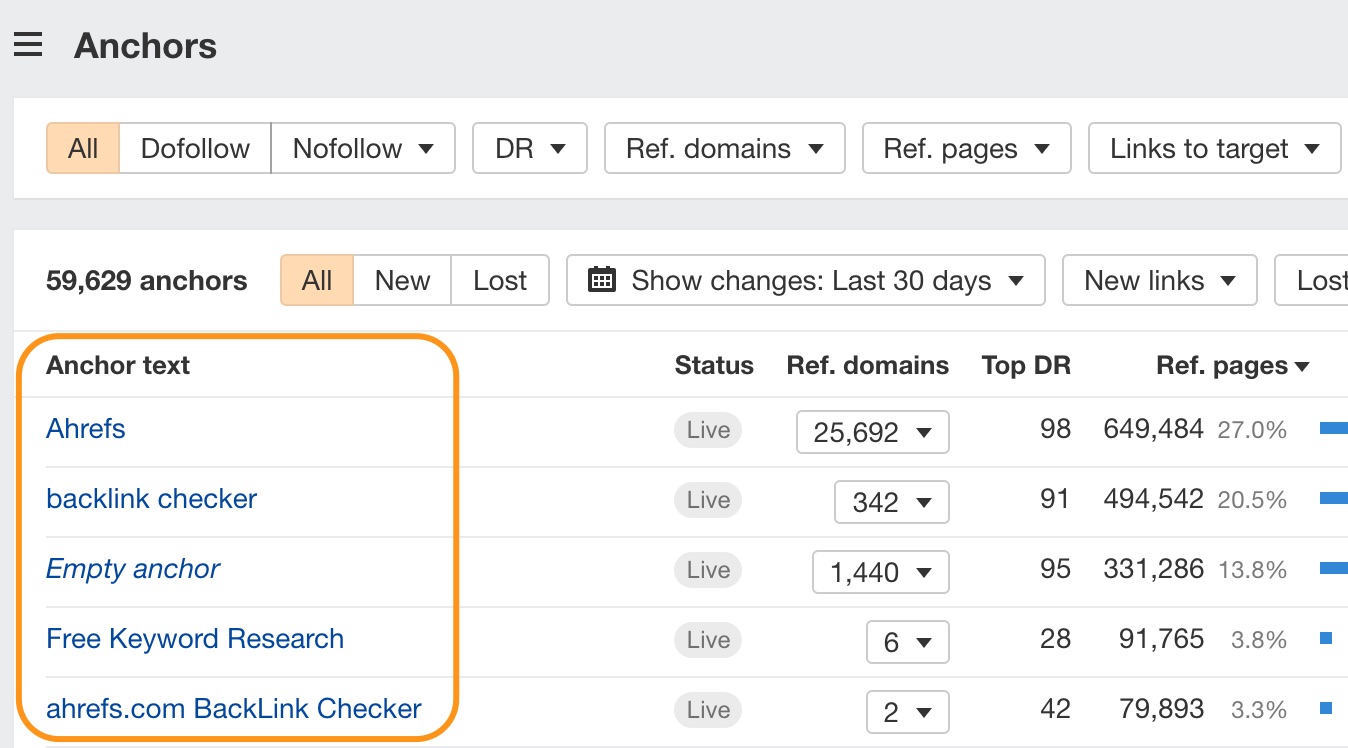The height and width of the screenshot is (748, 1348).
Task: Open the New links dropdown
Action: click(x=1159, y=280)
